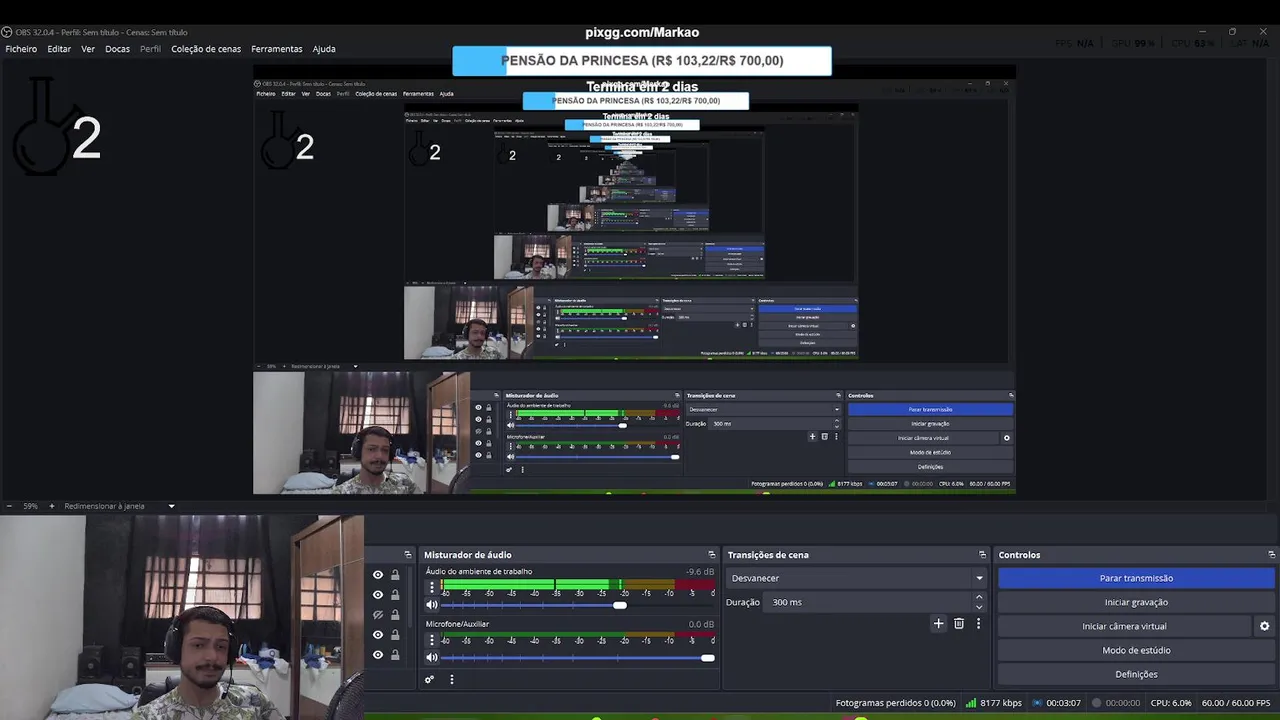Open Redimensionar à janela scaling dropdown
The image size is (1280, 720).
[119, 506]
